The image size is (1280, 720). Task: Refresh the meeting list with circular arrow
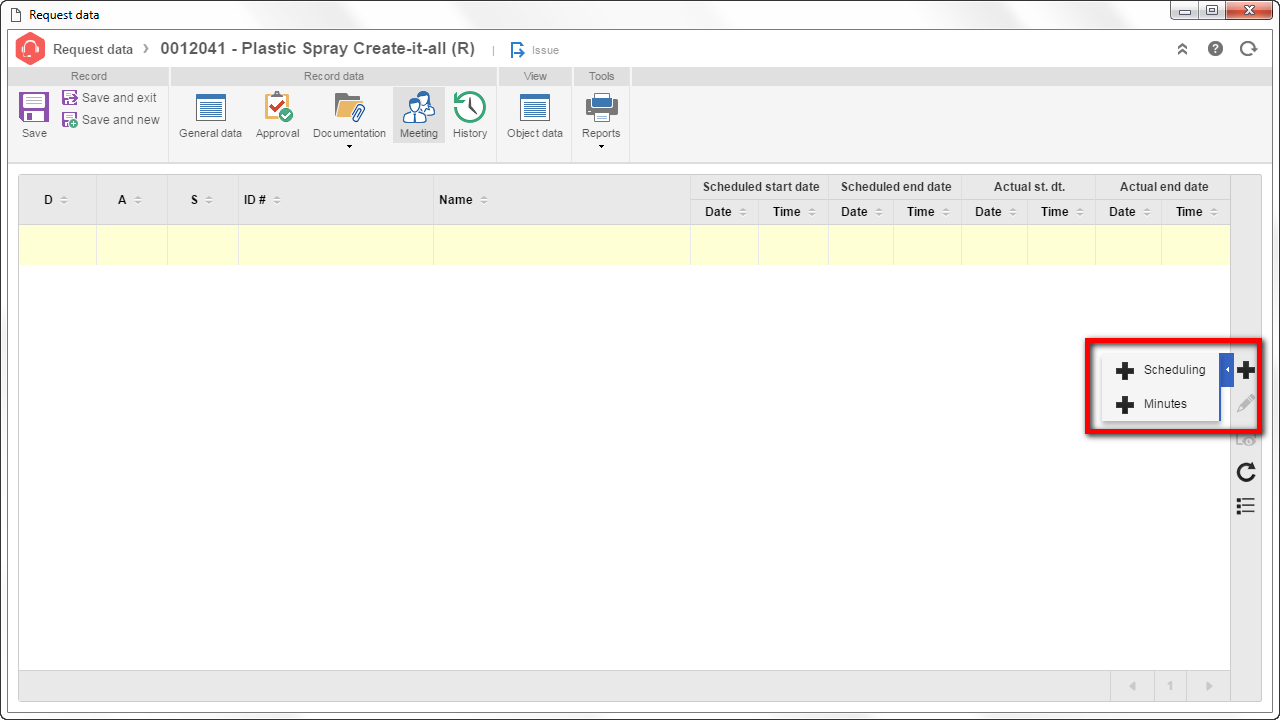[x=1246, y=472]
